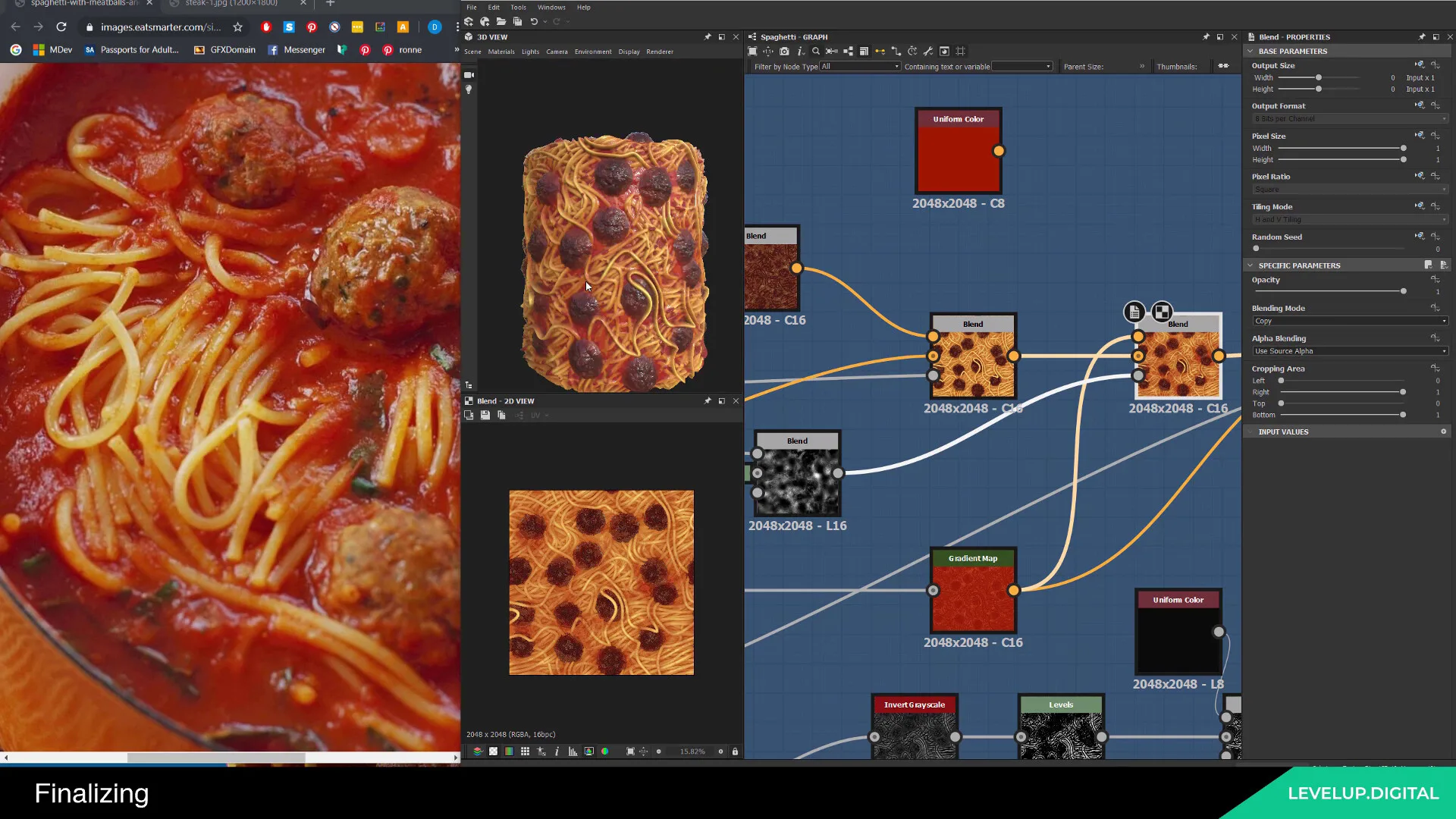Open the Tools menu
1456x819 pixels.
pyautogui.click(x=518, y=7)
